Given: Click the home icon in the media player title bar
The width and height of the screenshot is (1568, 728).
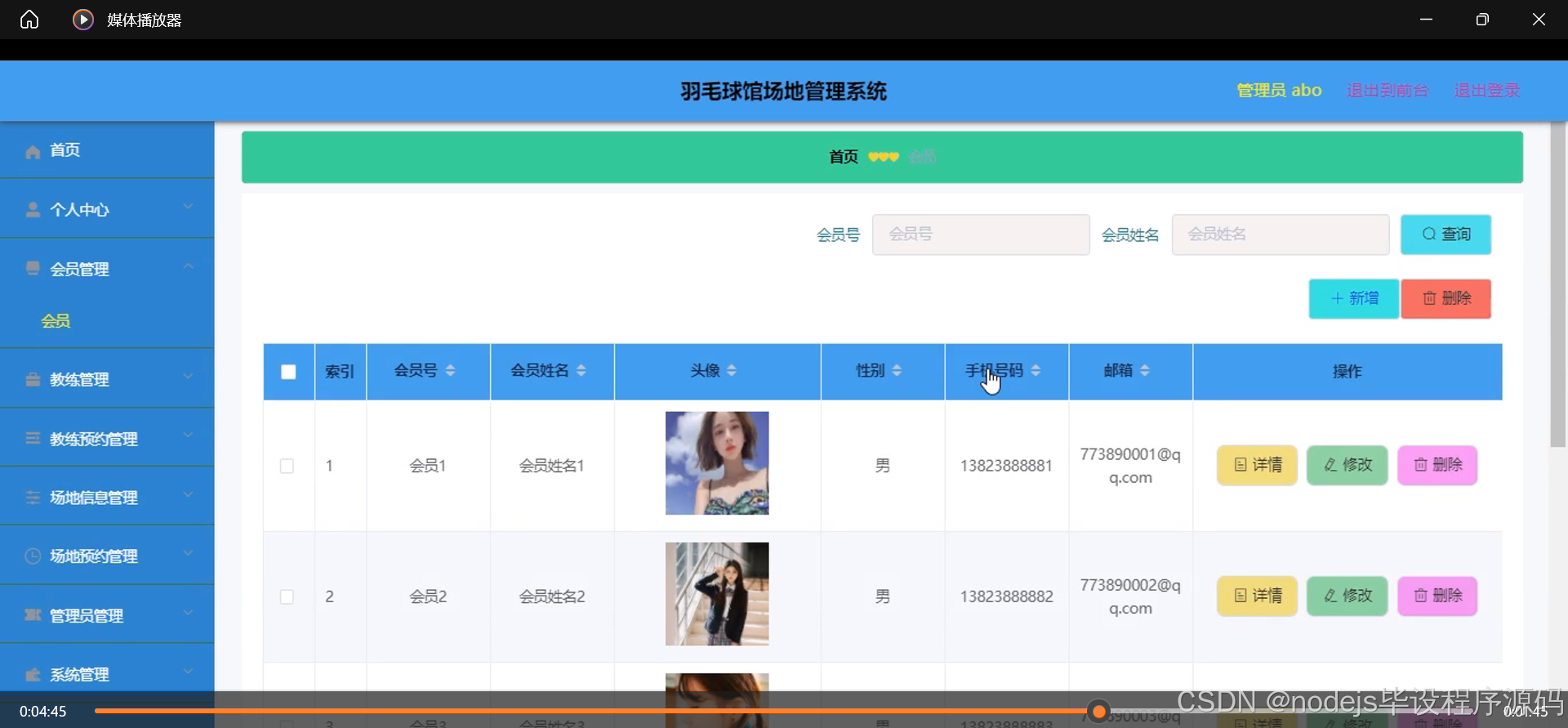Looking at the screenshot, I should click(x=29, y=20).
